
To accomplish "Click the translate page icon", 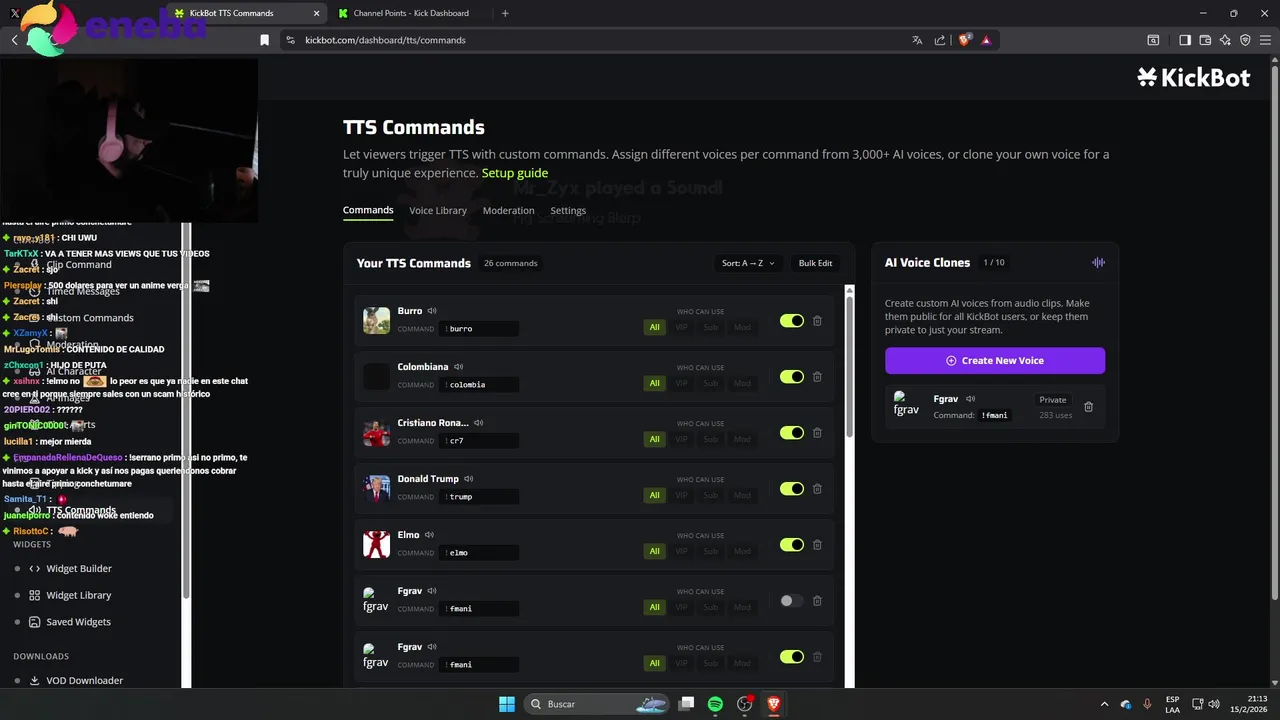I will click(x=917, y=40).
